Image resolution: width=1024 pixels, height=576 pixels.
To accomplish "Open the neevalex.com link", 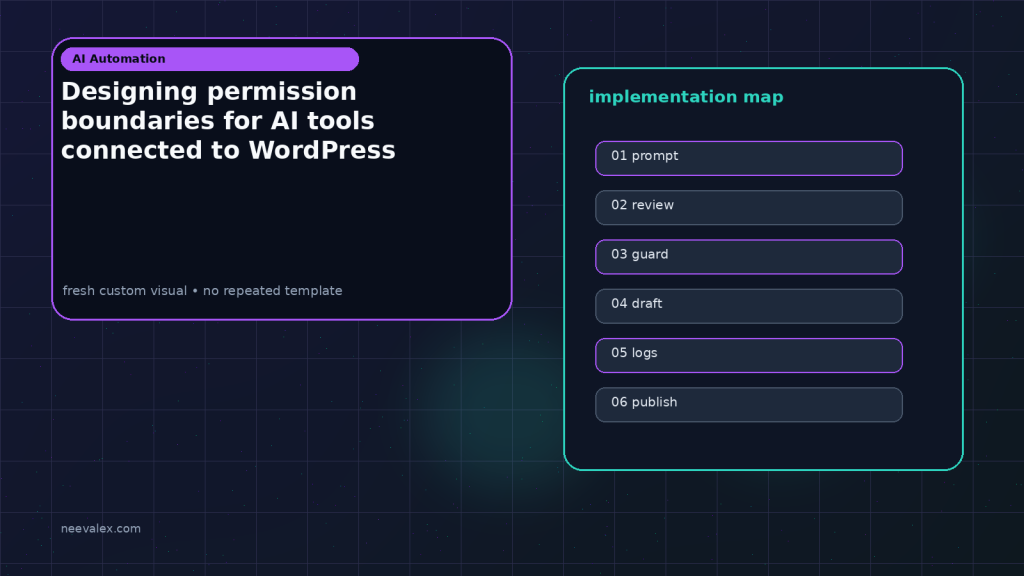I will pyautogui.click(x=101, y=528).
